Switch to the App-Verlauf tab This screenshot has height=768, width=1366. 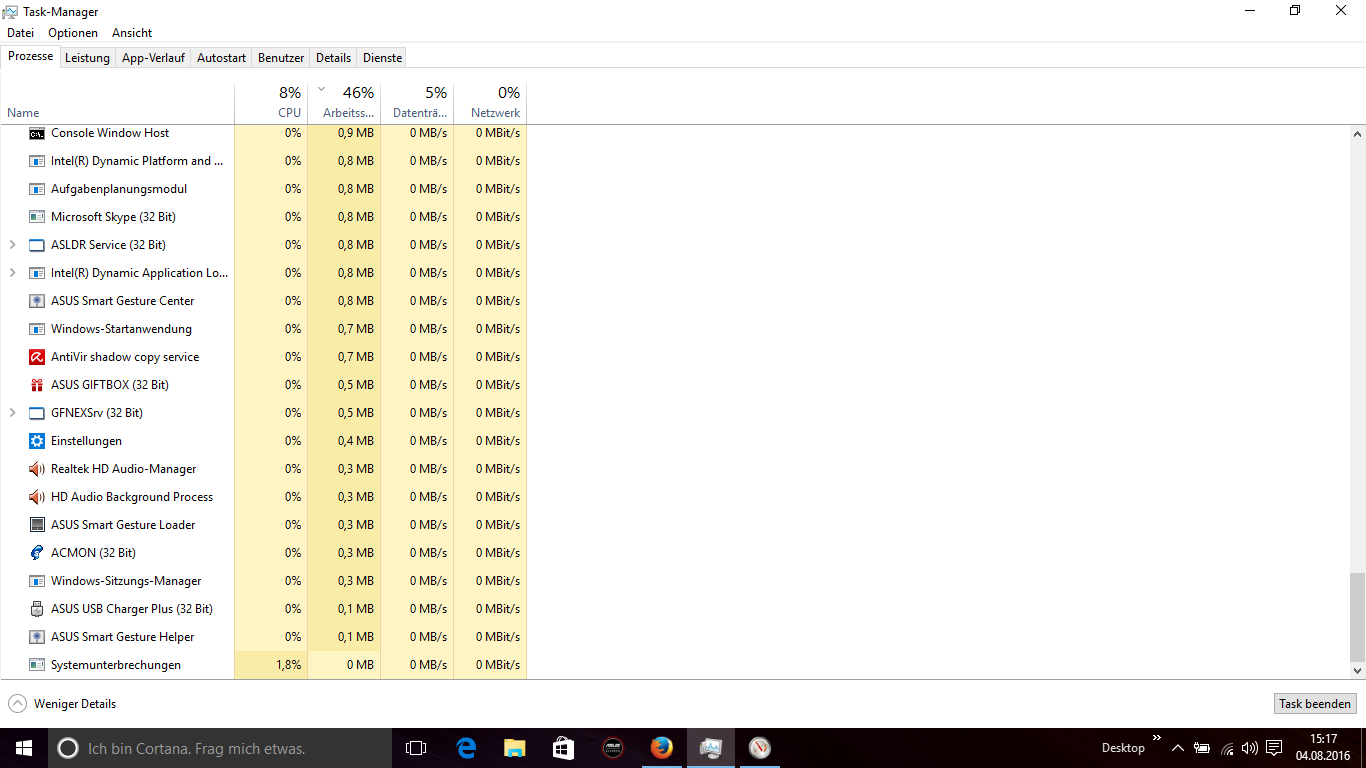click(153, 58)
